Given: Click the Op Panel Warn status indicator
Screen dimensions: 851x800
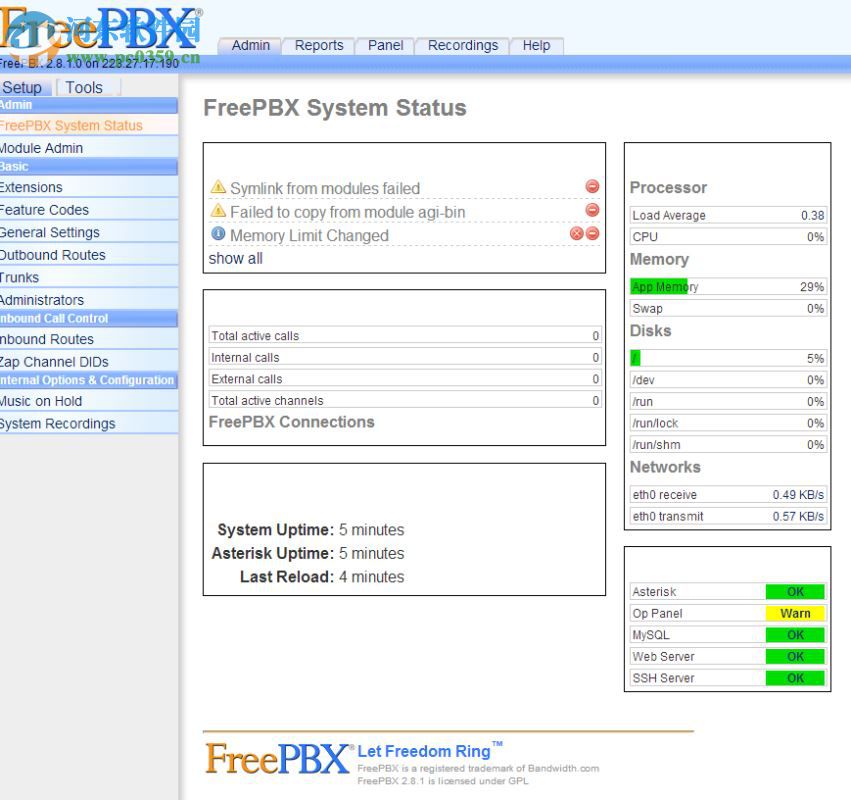Looking at the screenshot, I should click(x=795, y=613).
